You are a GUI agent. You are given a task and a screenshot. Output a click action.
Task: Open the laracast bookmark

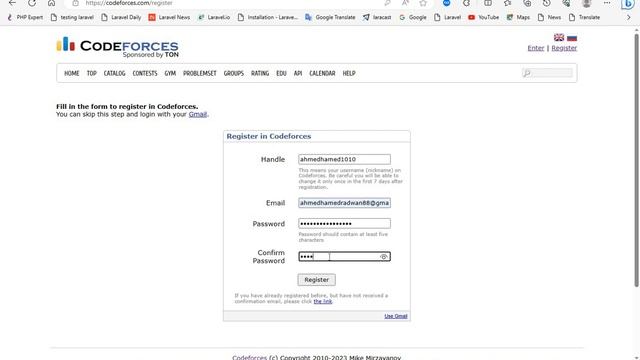(377, 17)
